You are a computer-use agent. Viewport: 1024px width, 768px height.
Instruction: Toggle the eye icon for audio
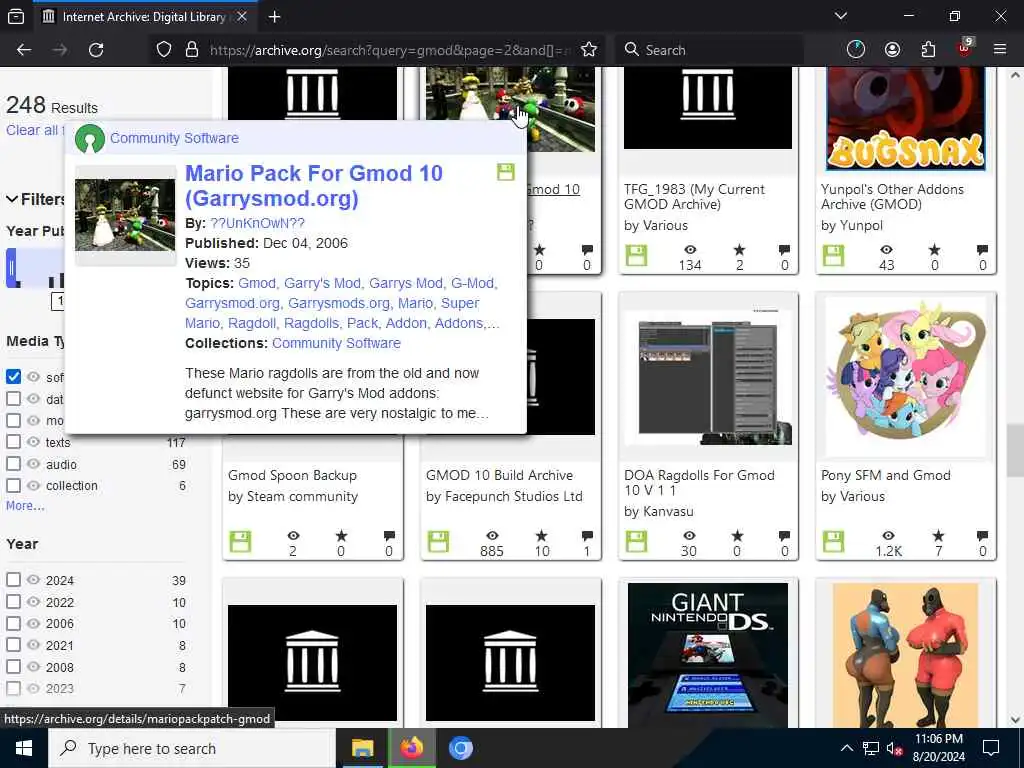(33, 464)
